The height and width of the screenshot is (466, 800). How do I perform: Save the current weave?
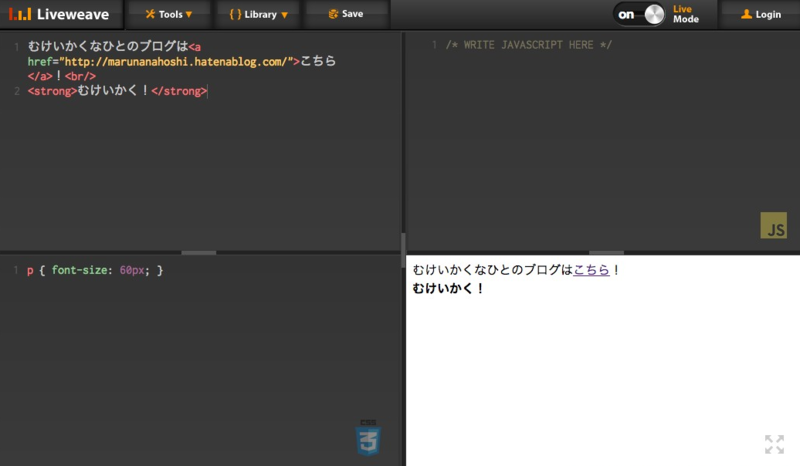[x=346, y=14]
